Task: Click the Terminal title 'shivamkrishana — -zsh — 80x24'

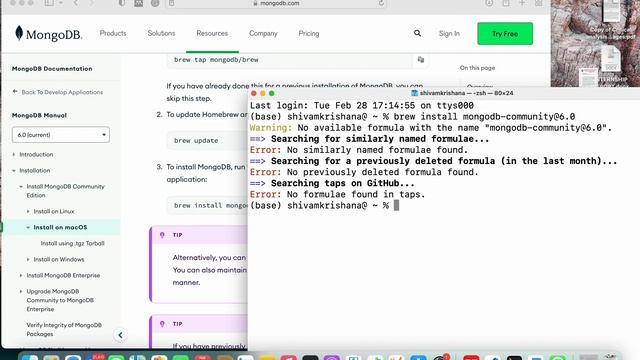Action: pyautogui.click(x=466, y=93)
